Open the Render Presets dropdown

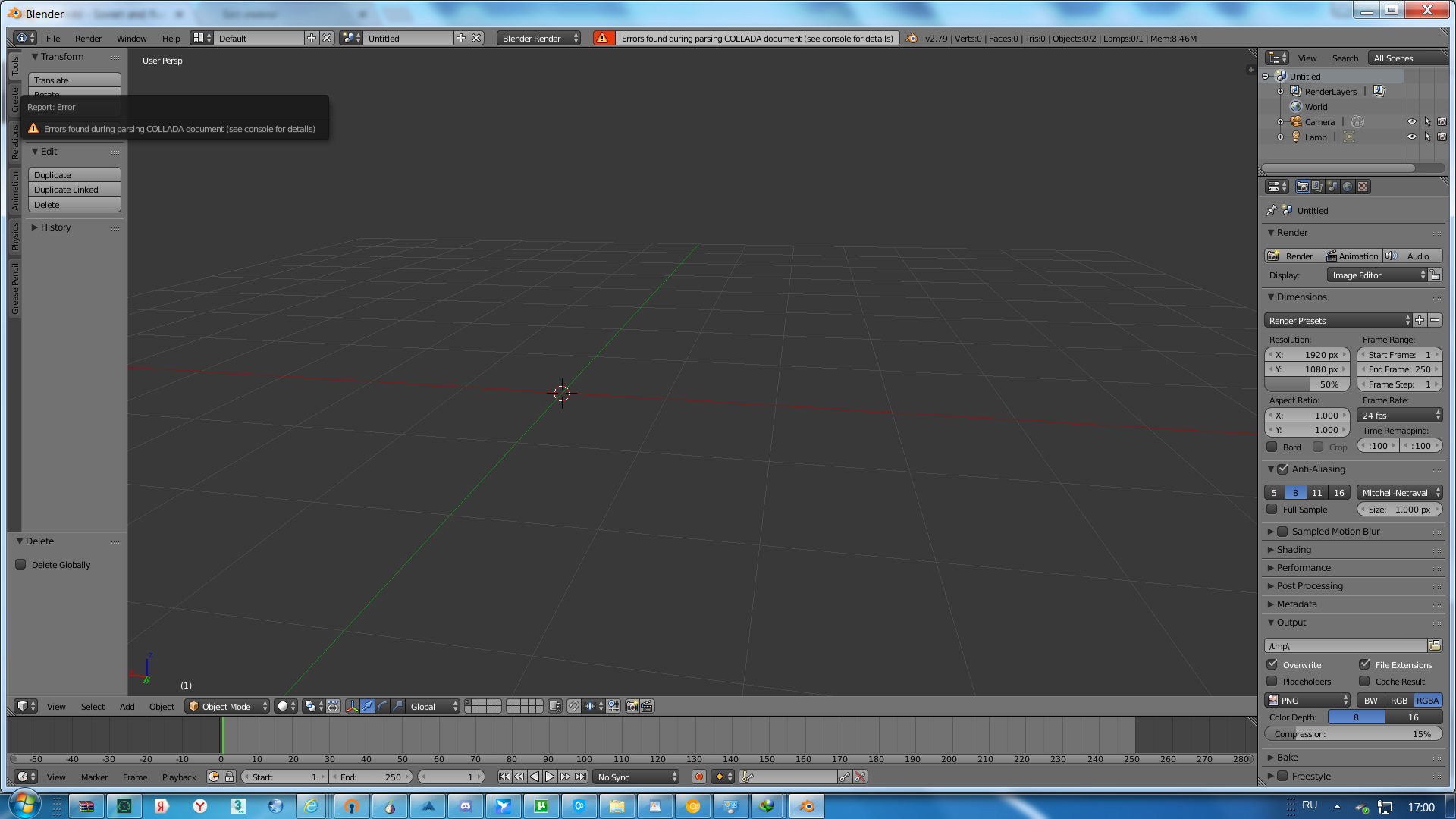click(1338, 320)
